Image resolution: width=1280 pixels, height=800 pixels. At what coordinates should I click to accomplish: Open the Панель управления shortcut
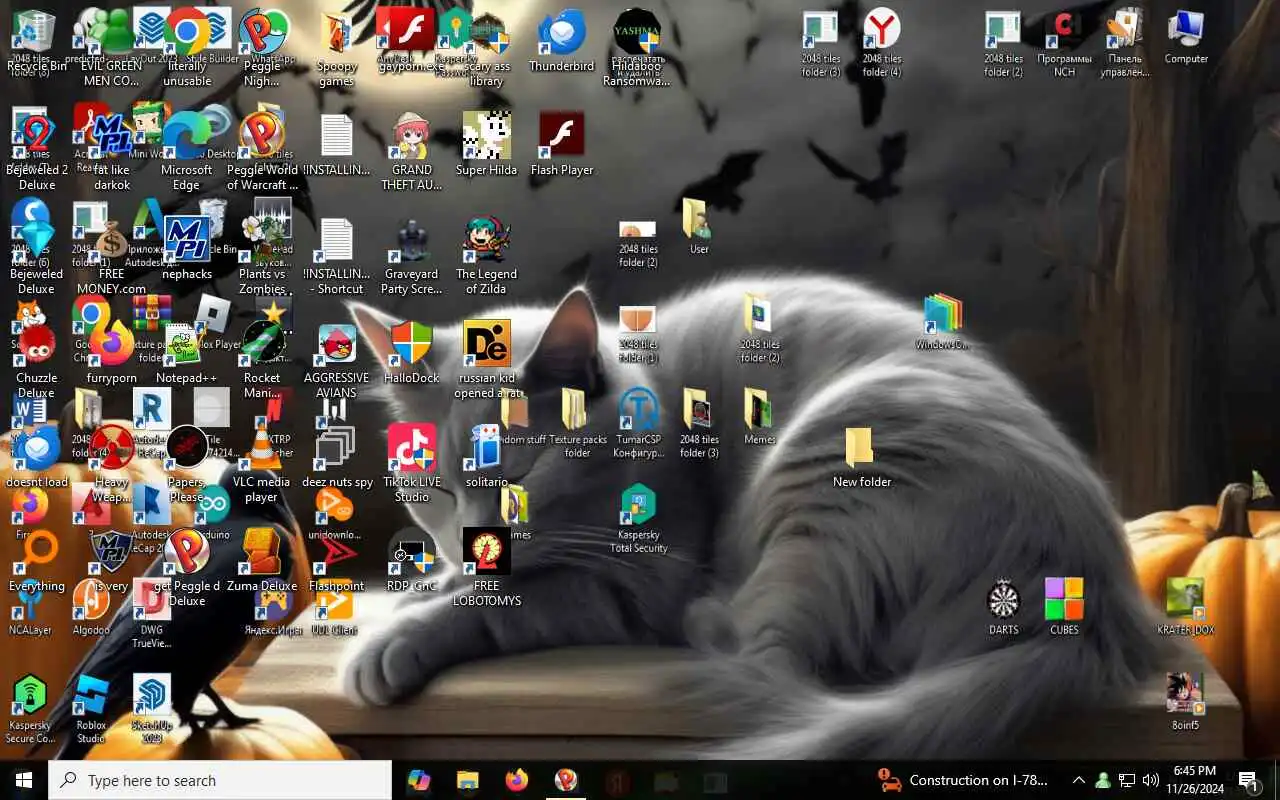(1125, 42)
